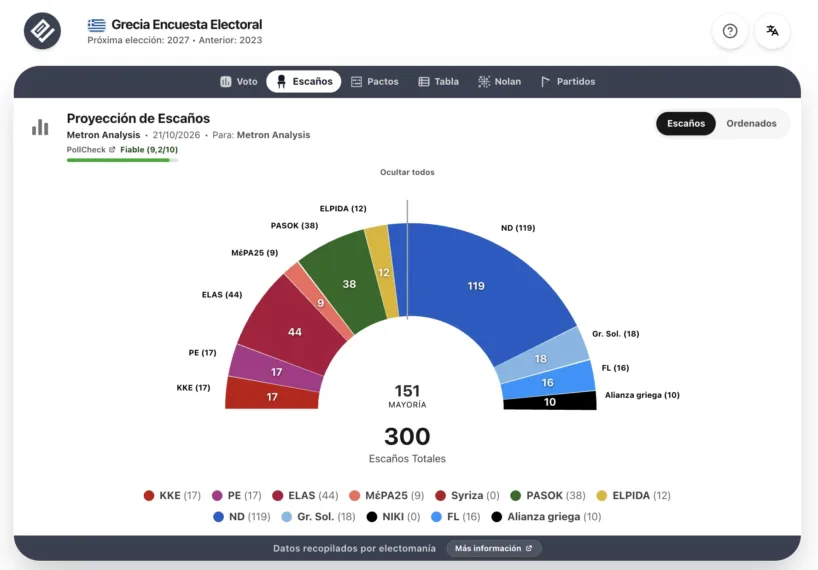Click the Grecia Encuesta Electoral title
This screenshot has height=570, width=818.
(x=187, y=25)
